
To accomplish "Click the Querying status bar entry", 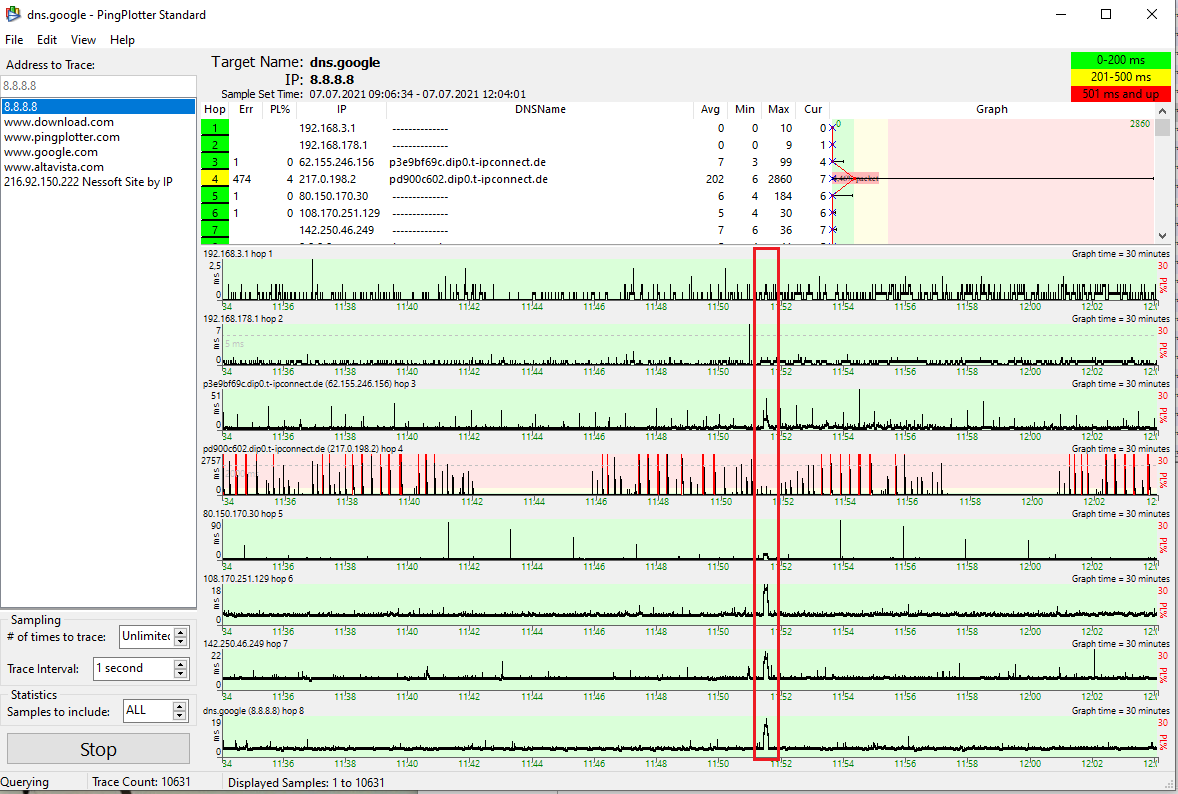I will coord(25,782).
